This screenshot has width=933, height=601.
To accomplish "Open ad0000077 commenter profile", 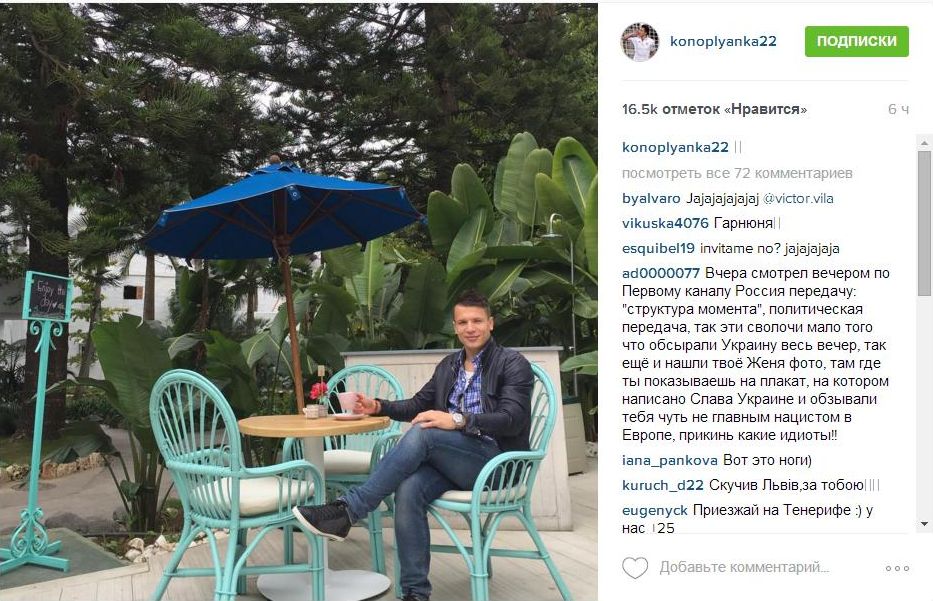I will point(660,273).
